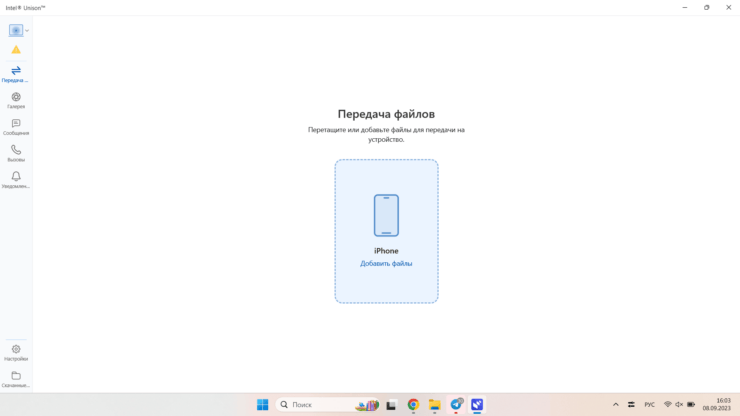Click the volume icon in system tray
The image size is (740, 416).
tap(679, 405)
